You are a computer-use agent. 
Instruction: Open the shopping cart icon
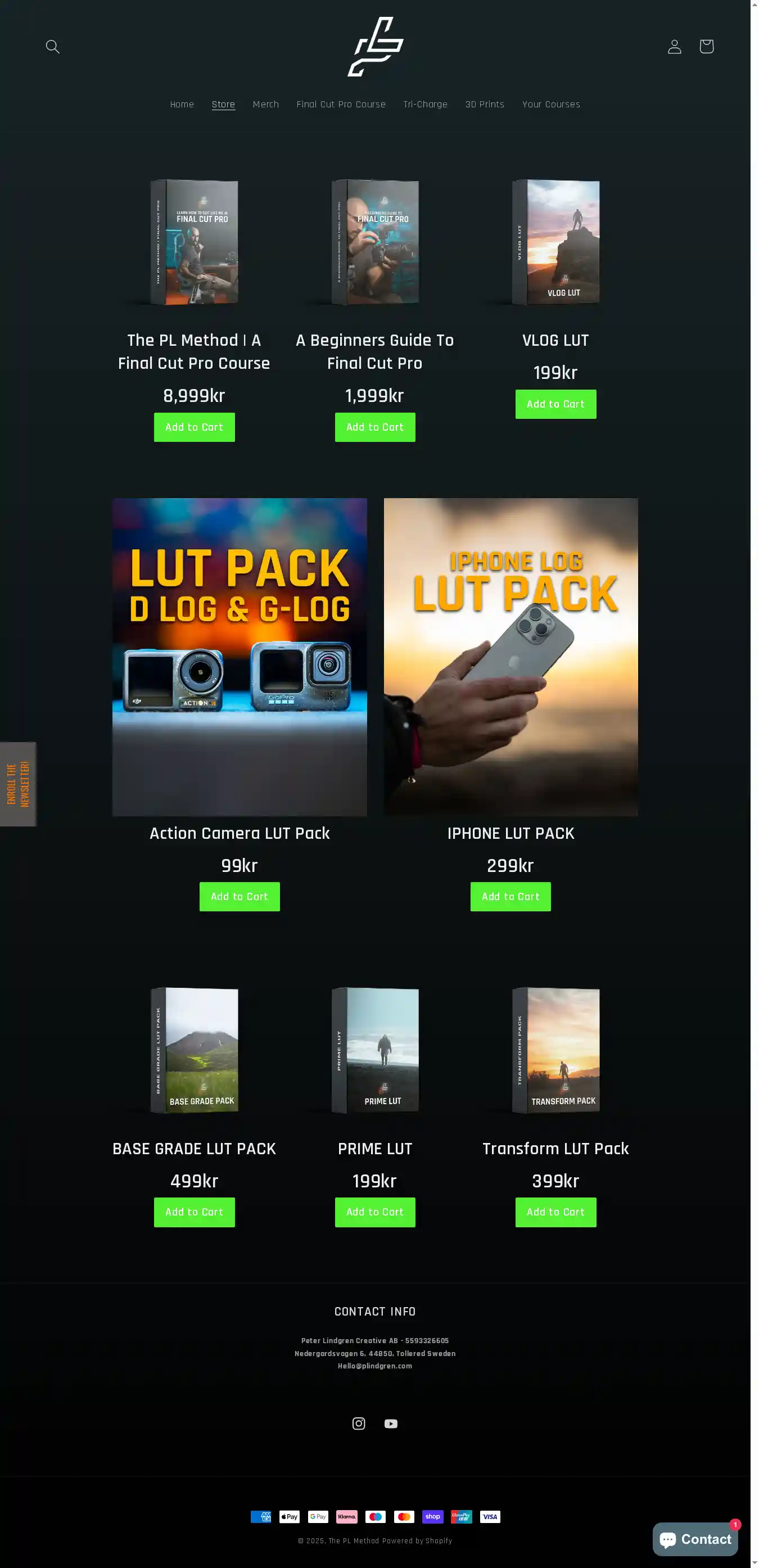(x=706, y=46)
